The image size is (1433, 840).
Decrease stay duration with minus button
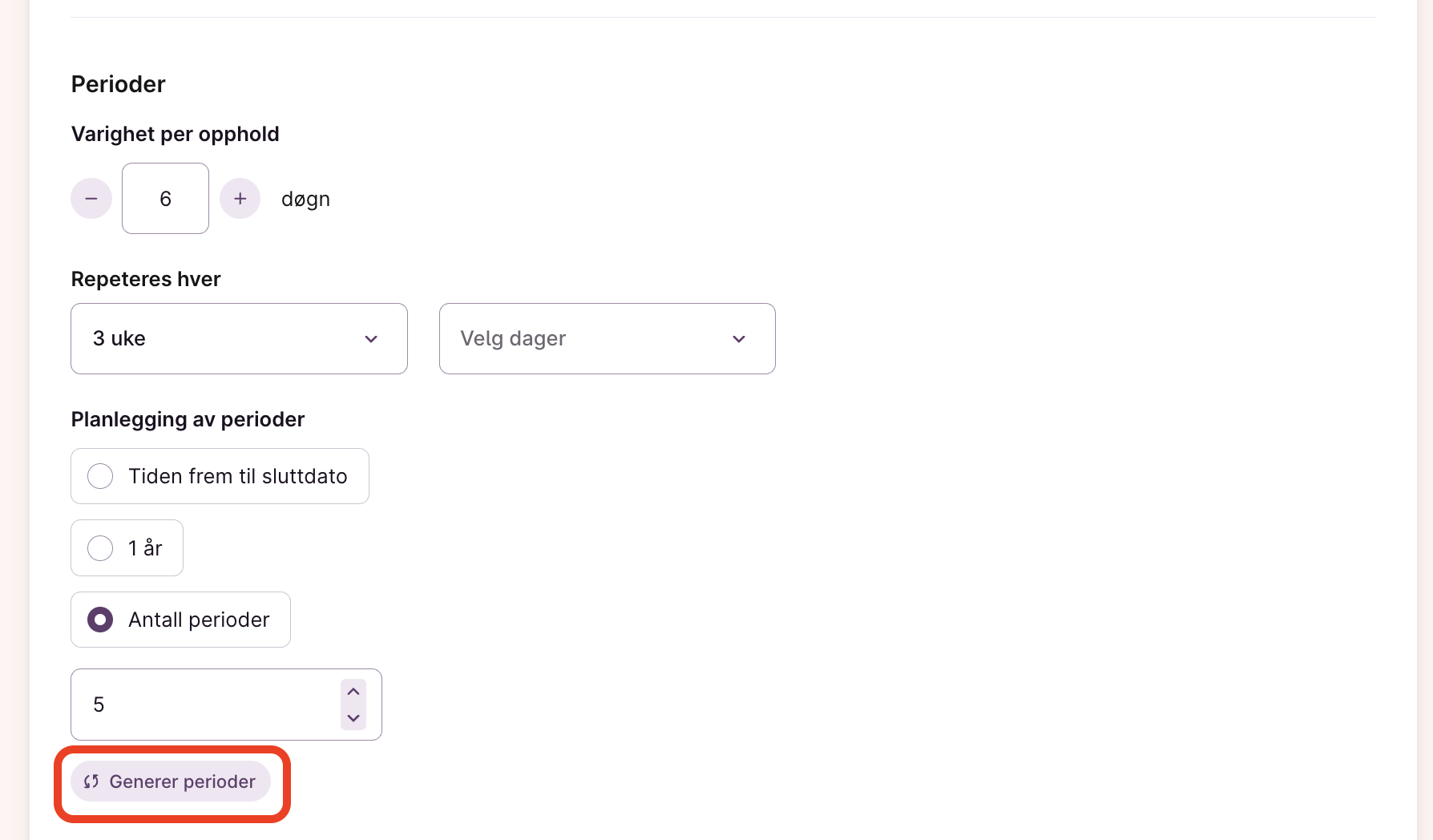tap(91, 199)
